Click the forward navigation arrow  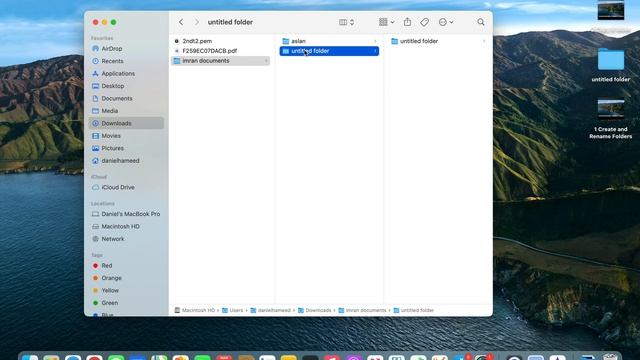(196, 22)
